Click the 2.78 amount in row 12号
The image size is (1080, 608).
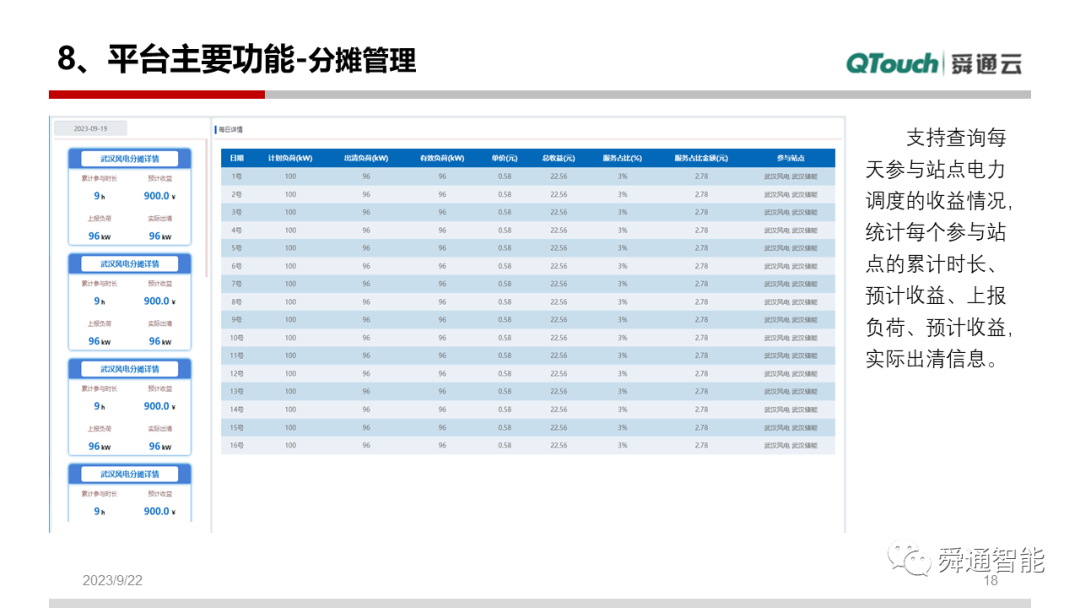click(x=700, y=373)
